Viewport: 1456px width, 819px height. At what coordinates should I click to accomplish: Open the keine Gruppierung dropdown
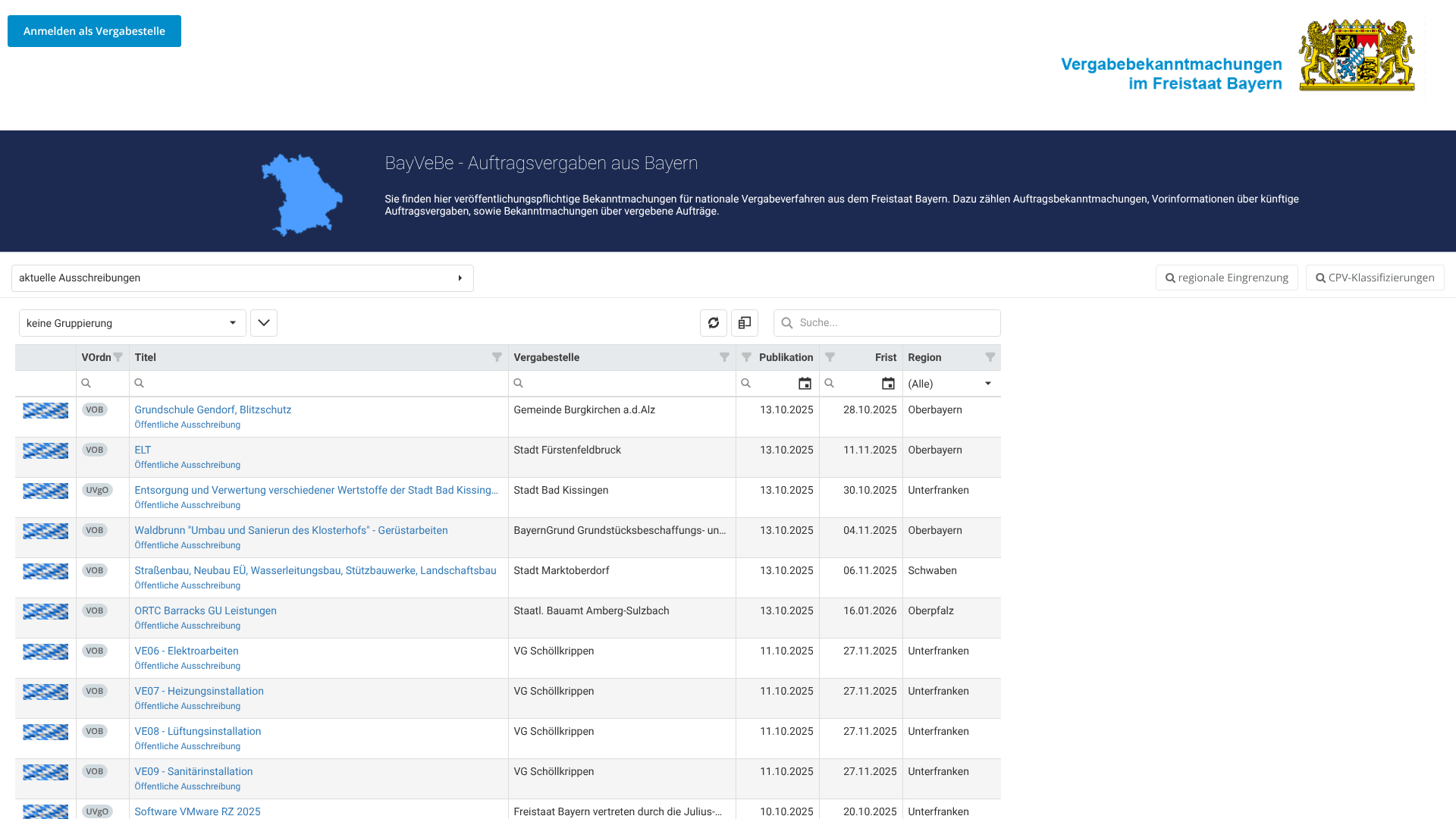(132, 323)
